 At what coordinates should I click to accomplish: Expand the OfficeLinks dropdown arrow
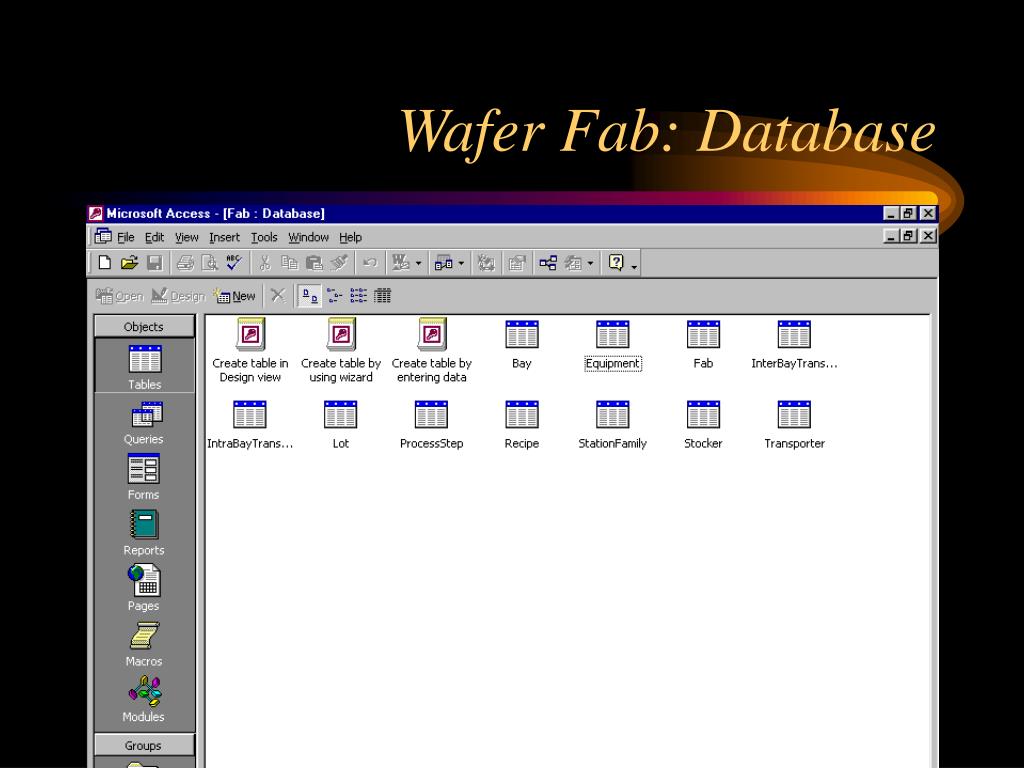[x=419, y=264]
